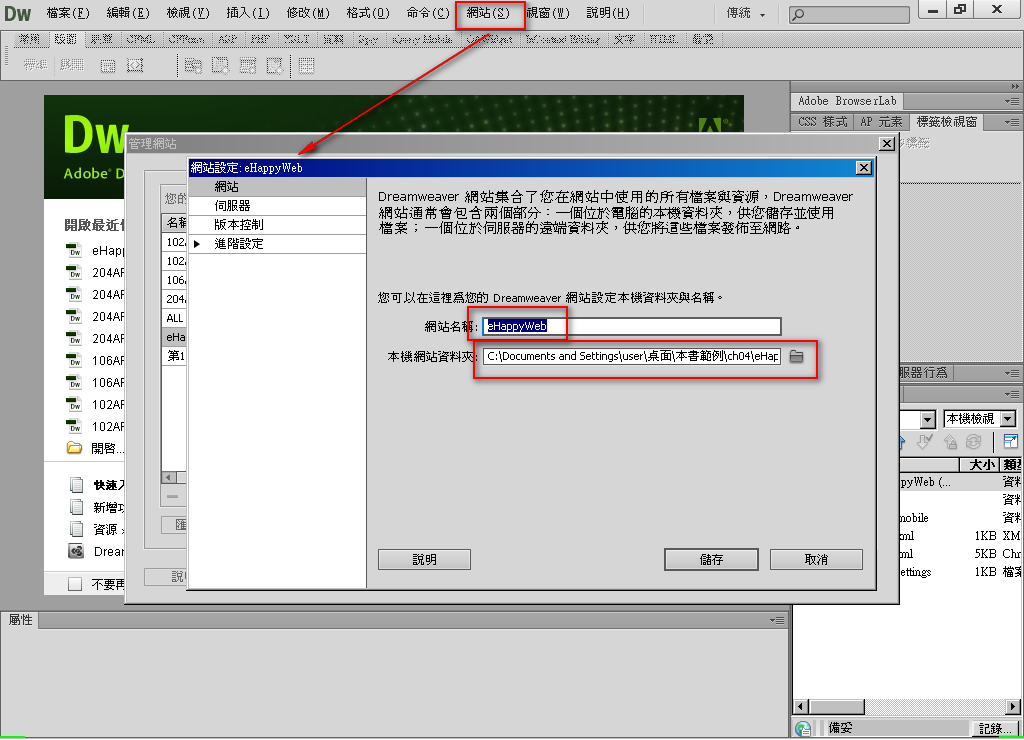Open the 說明(H) menu
Screen dimensions: 1024x740
pos(608,13)
